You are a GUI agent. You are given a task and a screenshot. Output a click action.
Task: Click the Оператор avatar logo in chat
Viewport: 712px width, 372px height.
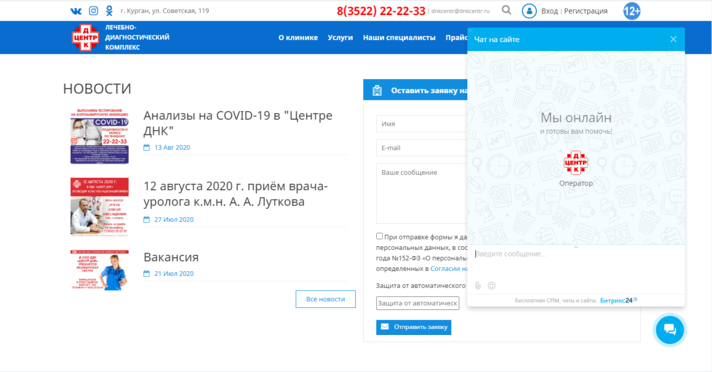click(576, 163)
